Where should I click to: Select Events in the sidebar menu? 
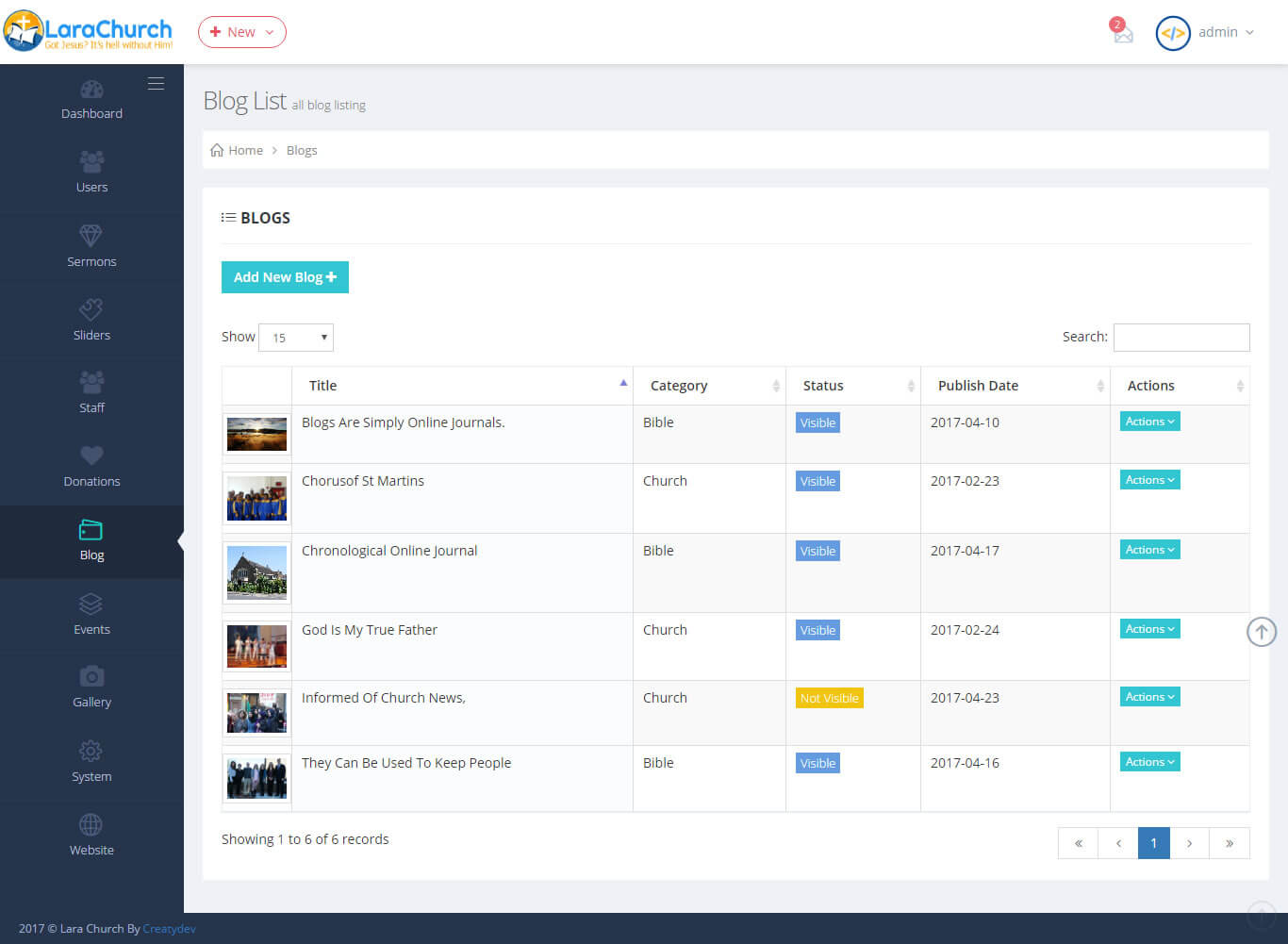91,614
